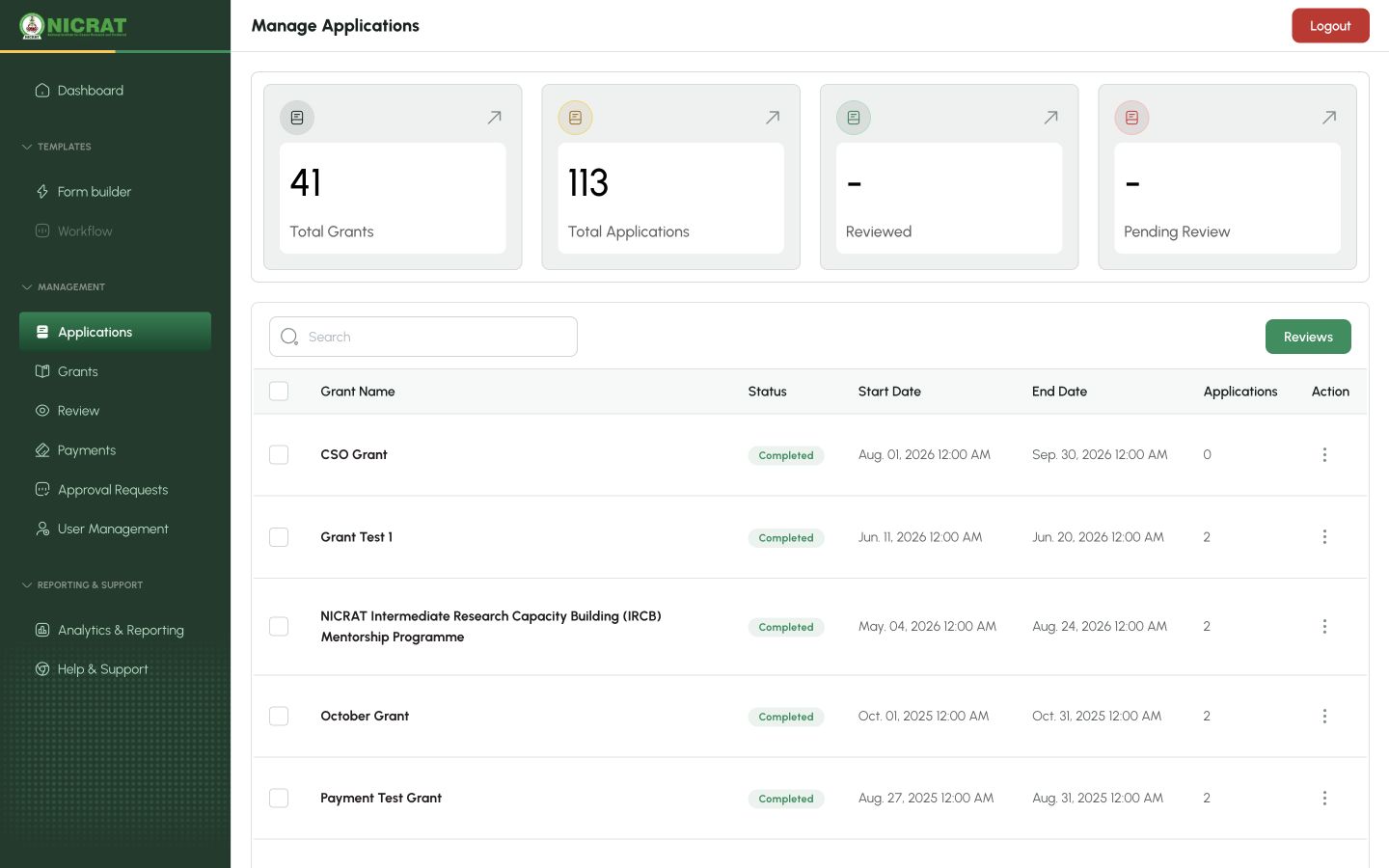Click the yellow Total Applications document icon
Screen dimensions: 1389x868
[576, 118]
